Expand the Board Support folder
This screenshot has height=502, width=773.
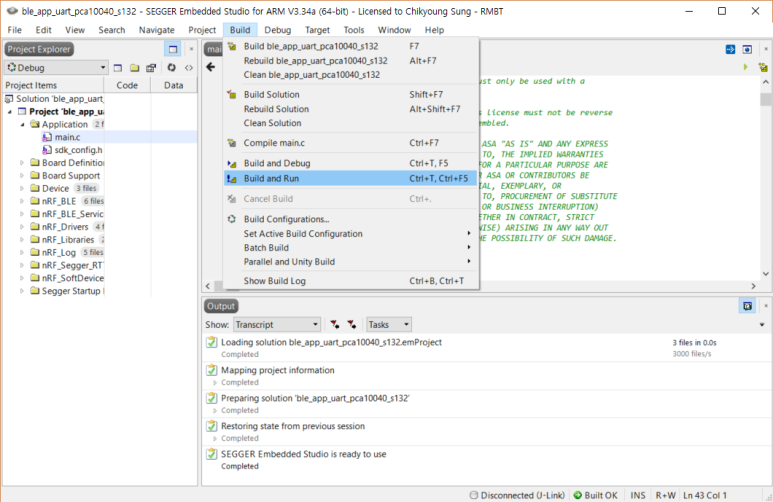[22, 175]
